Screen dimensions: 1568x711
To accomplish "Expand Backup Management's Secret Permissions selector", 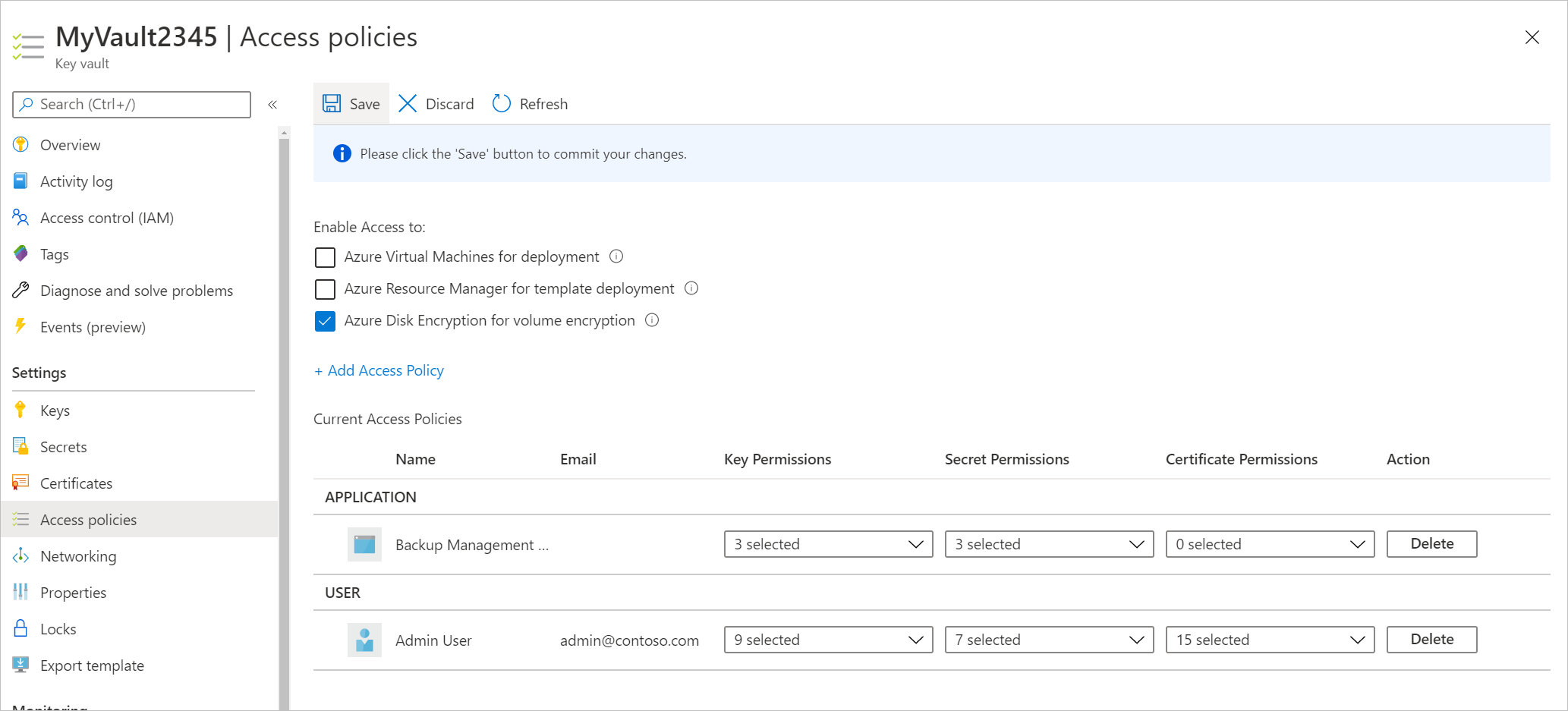I will 1048,544.
